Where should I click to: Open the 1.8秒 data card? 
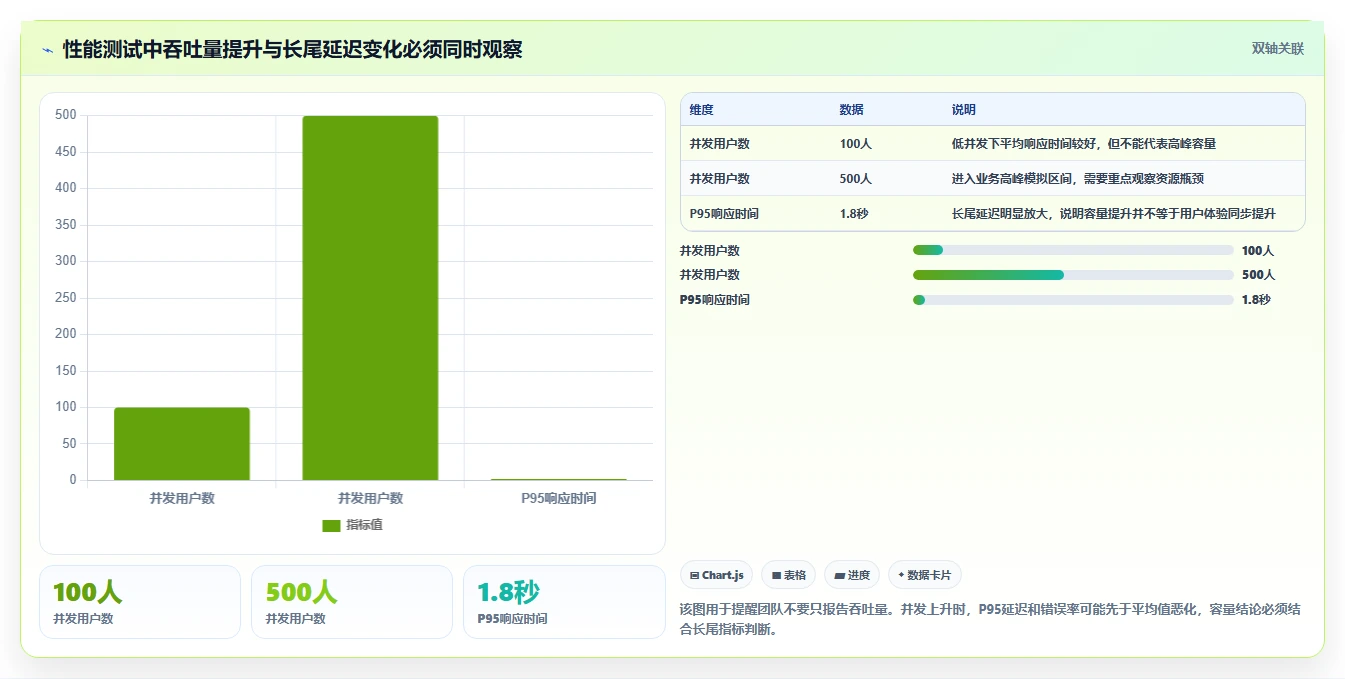coord(564,602)
